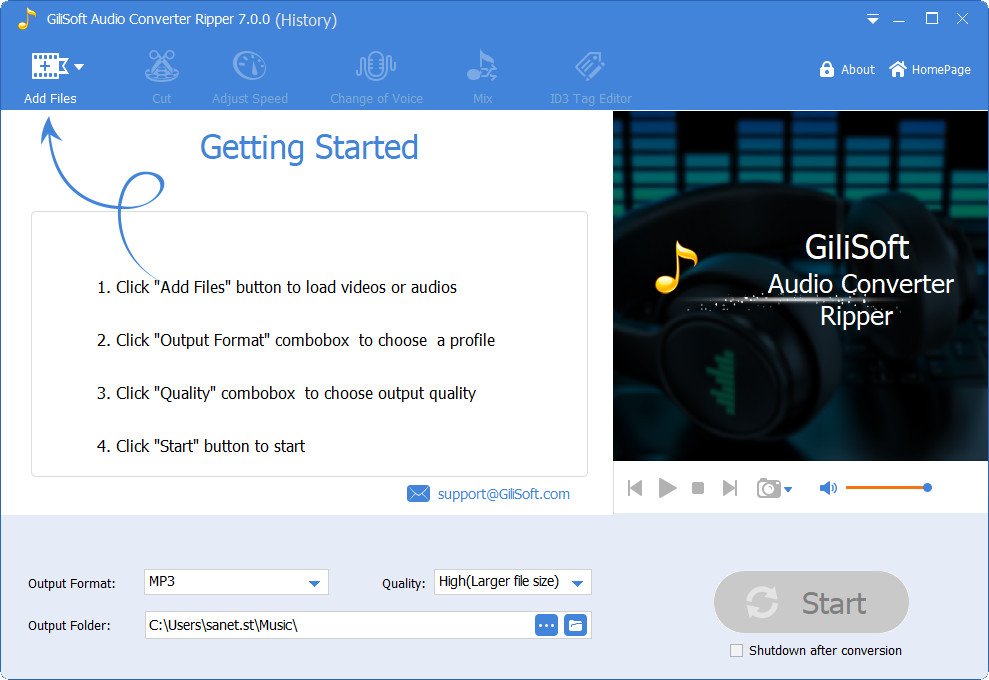Click the Add Files icon
This screenshot has width=989, height=680.
(47, 67)
